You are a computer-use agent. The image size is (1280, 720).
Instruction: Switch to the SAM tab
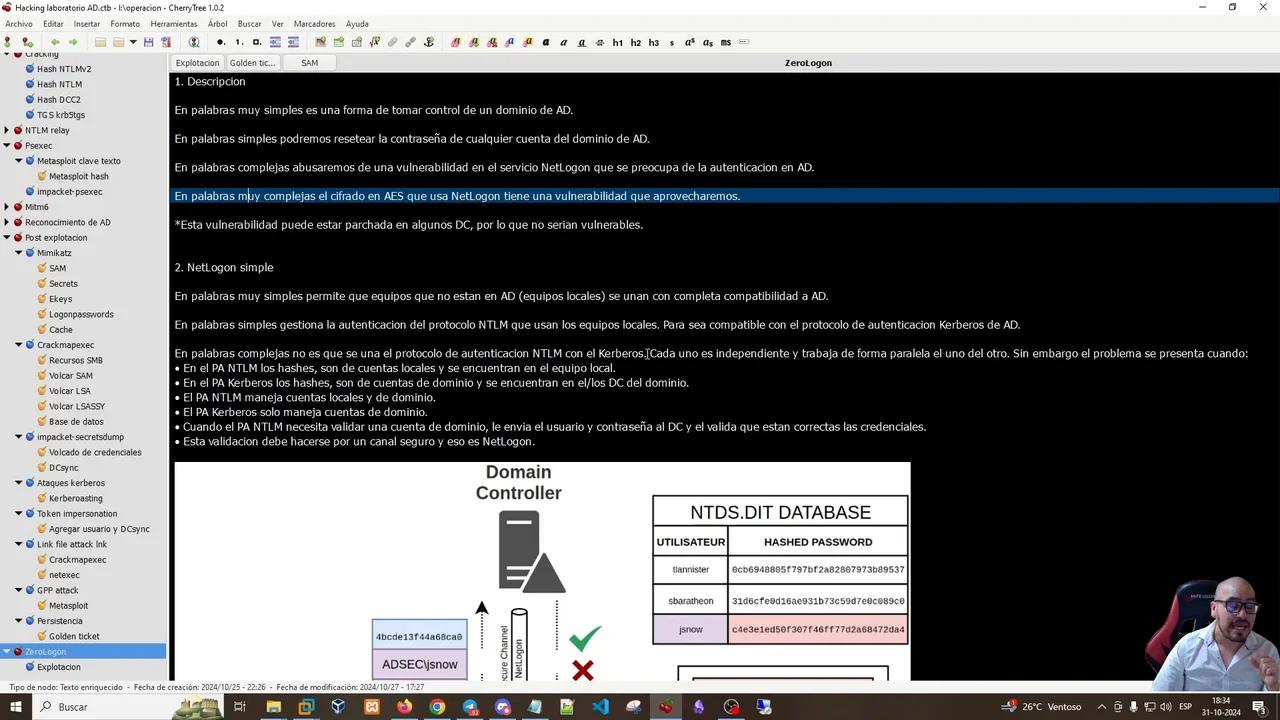(x=309, y=62)
